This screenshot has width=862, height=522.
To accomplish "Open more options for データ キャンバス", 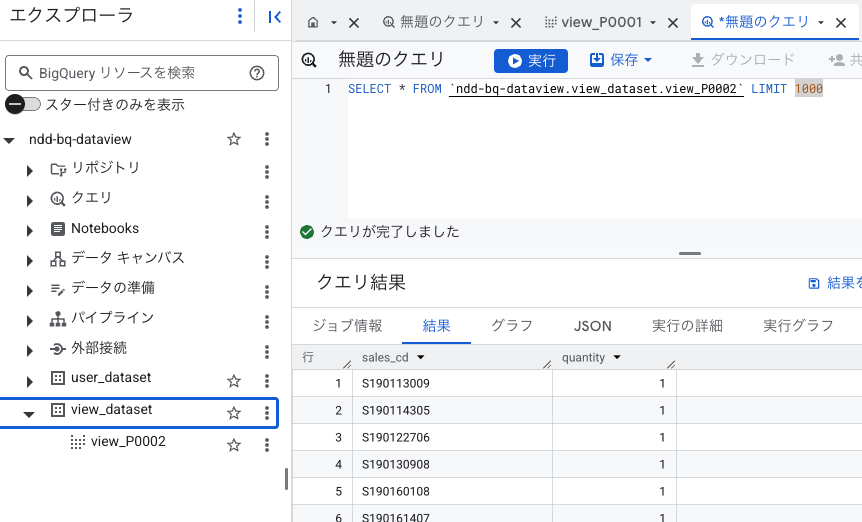I will [267, 262].
